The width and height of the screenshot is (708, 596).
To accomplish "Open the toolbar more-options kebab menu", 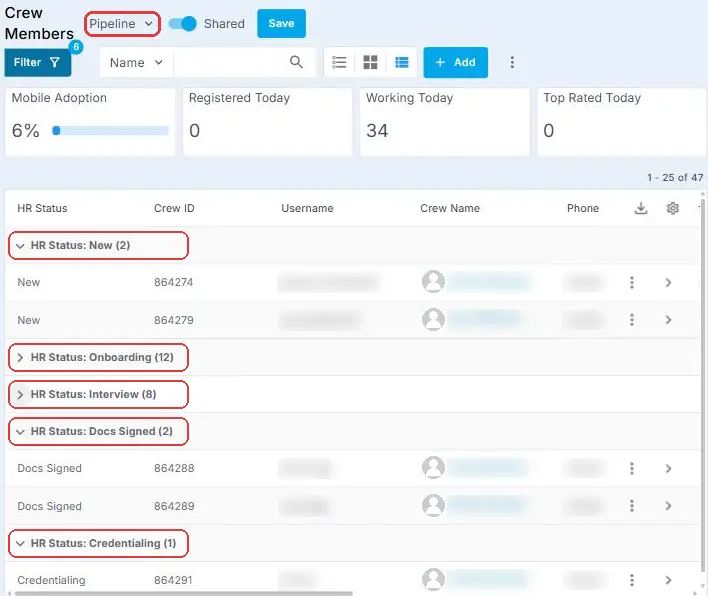I will click(x=512, y=62).
